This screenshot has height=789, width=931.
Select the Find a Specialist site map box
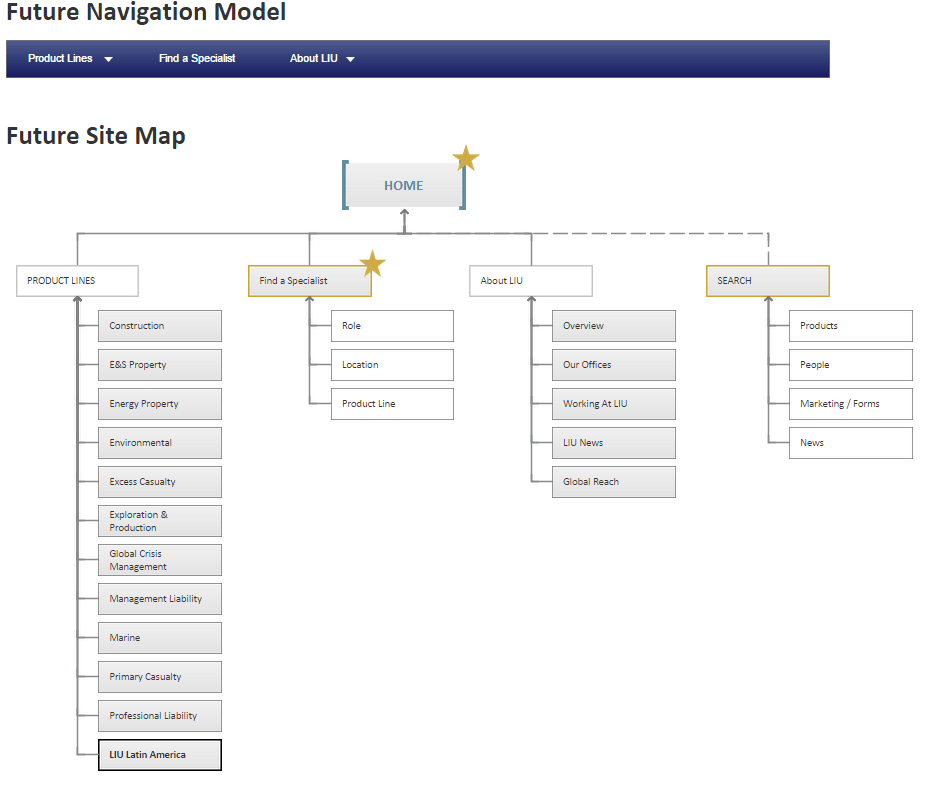pos(310,281)
